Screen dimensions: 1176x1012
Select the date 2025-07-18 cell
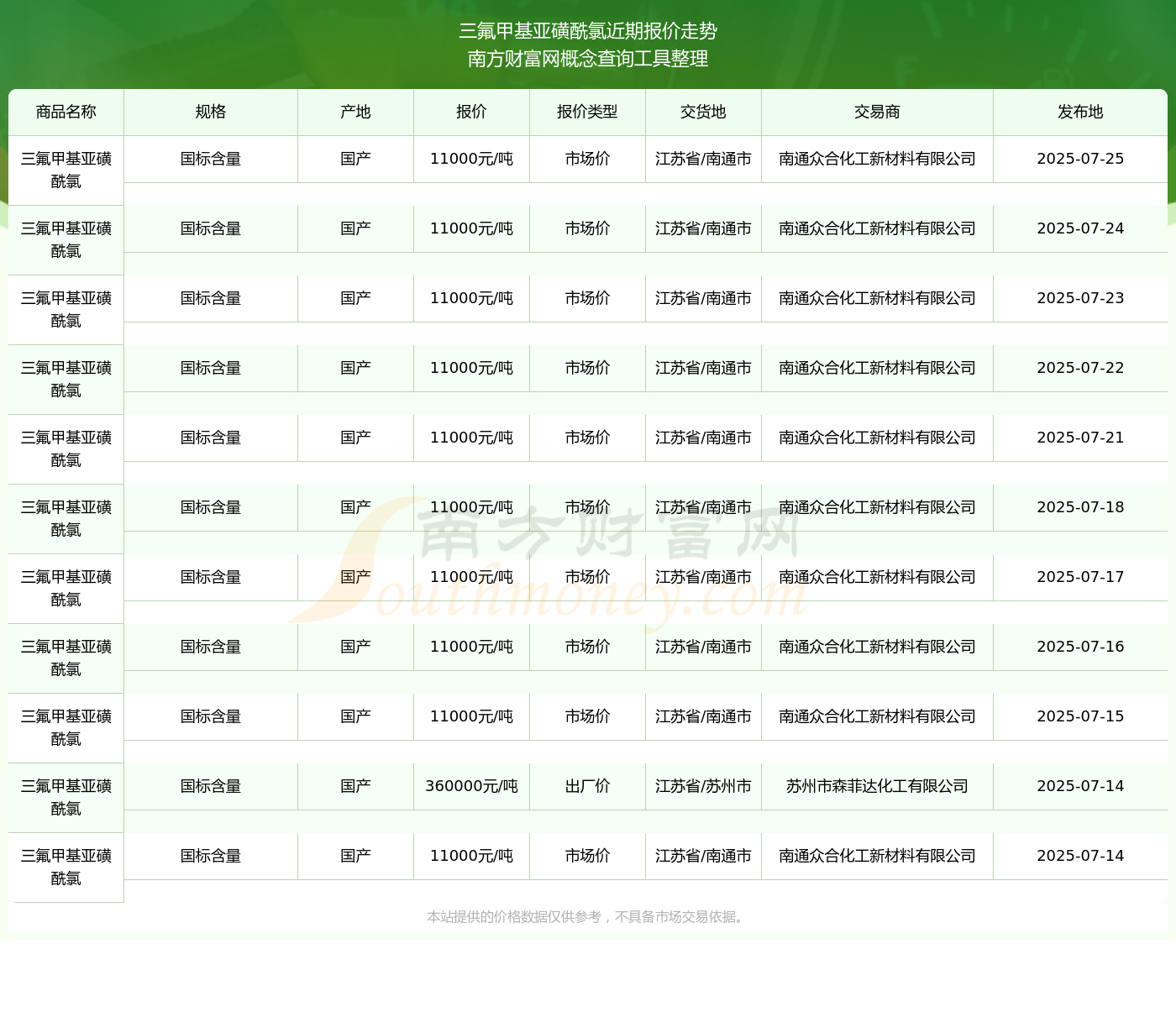click(x=1081, y=507)
